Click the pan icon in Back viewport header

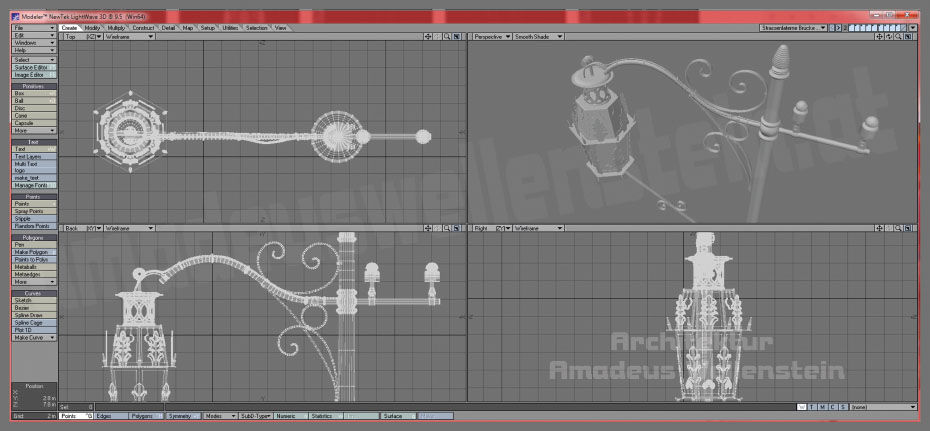point(428,228)
